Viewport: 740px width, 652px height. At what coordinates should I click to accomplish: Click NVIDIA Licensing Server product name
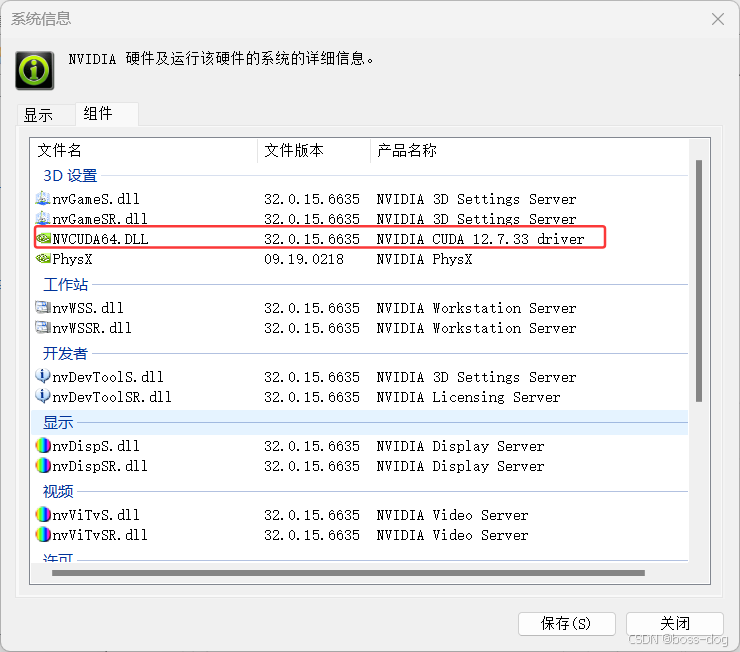pyautogui.click(x=468, y=397)
